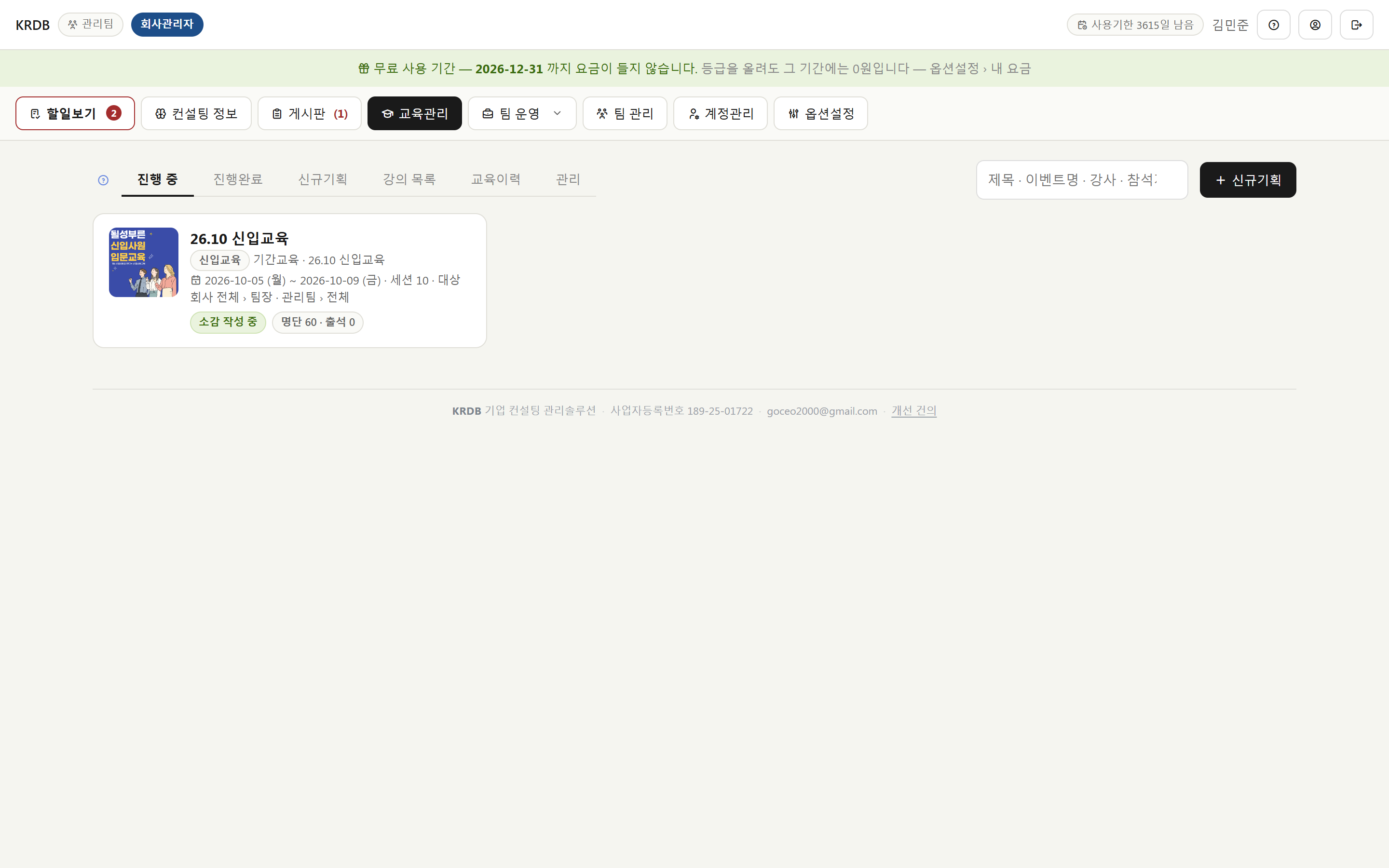
Task: Click the people icon on 팀 관리
Action: [x=602, y=114]
